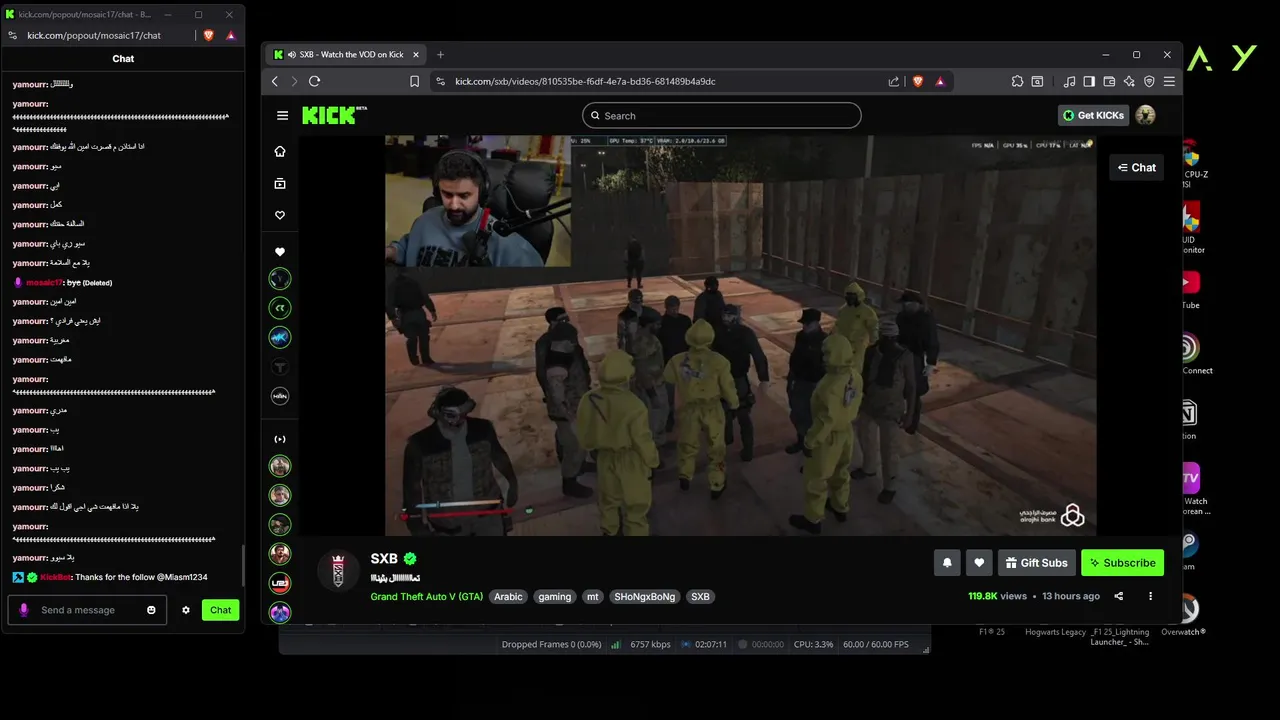Open the Brave VPN shield icon

pyautogui.click(x=1149, y=82)
